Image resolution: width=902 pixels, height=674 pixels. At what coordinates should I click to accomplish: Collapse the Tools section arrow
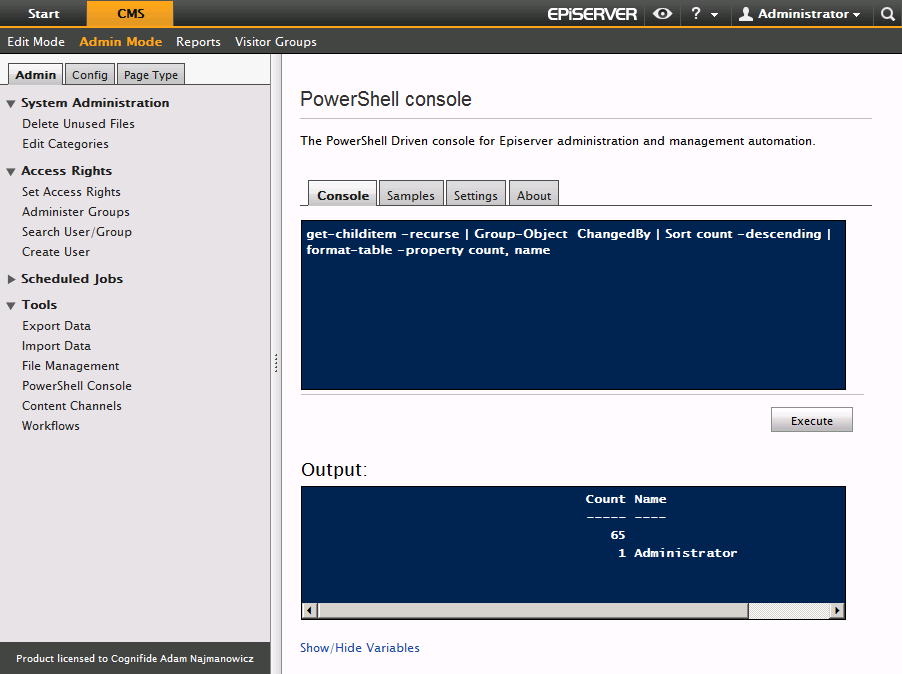point(12,305)
